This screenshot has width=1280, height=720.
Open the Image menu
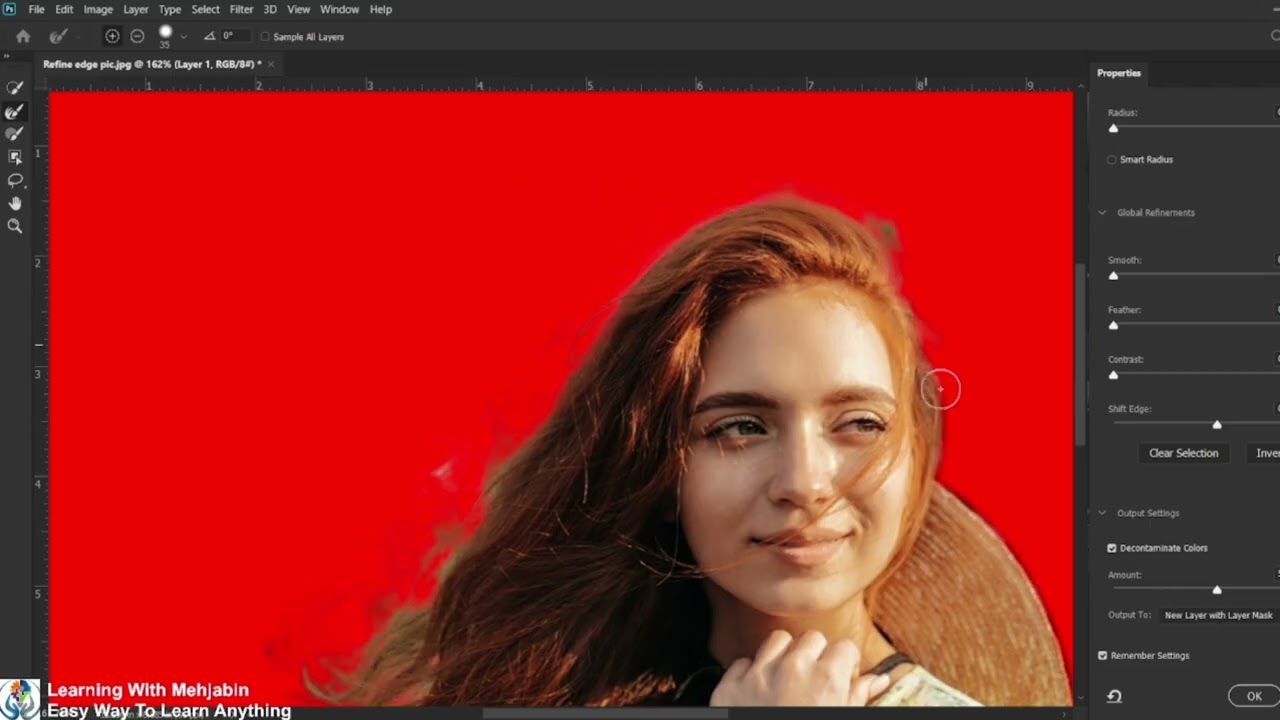point(98,9)
